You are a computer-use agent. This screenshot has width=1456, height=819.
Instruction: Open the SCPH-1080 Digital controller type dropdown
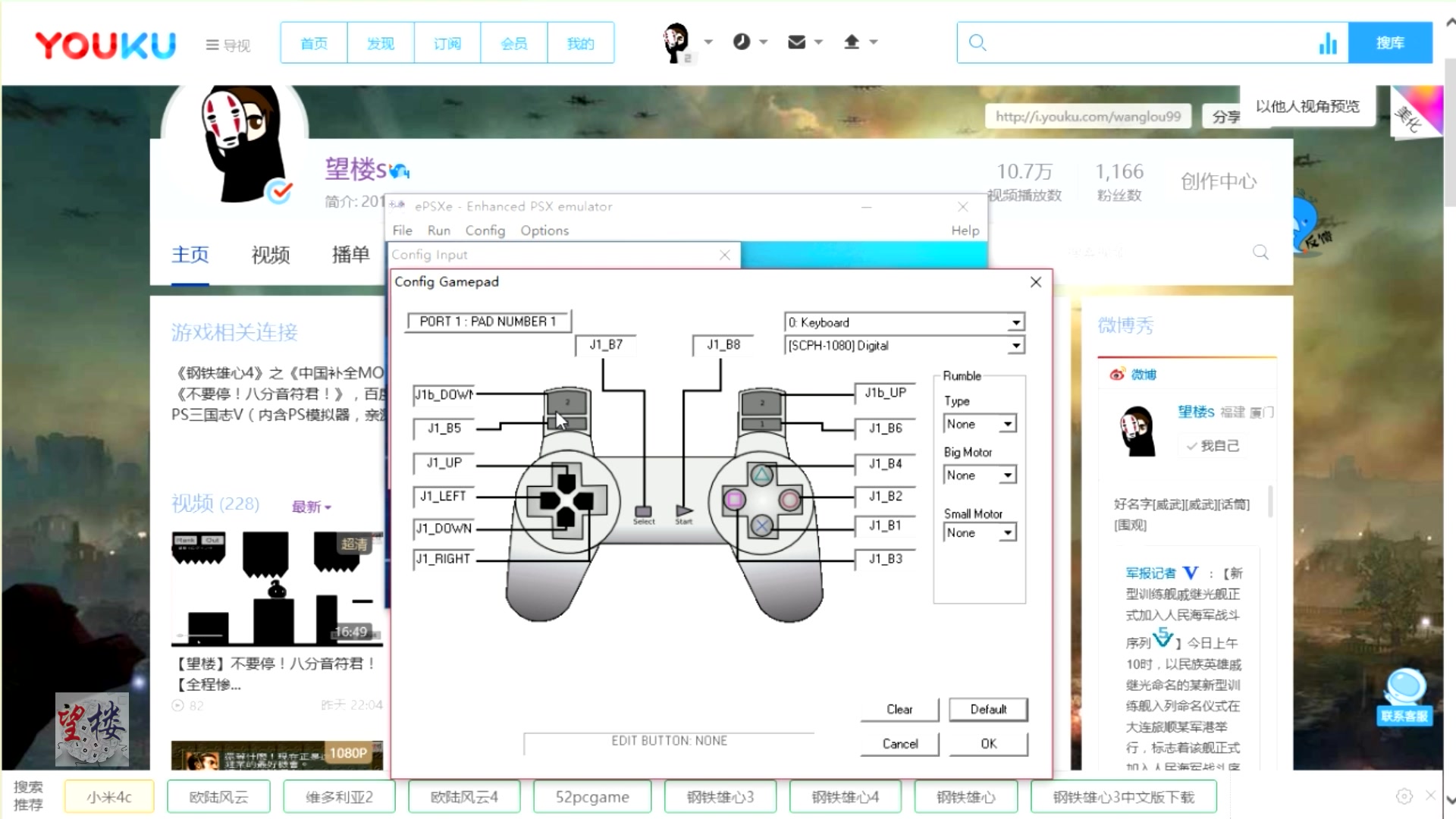point(905,346)
